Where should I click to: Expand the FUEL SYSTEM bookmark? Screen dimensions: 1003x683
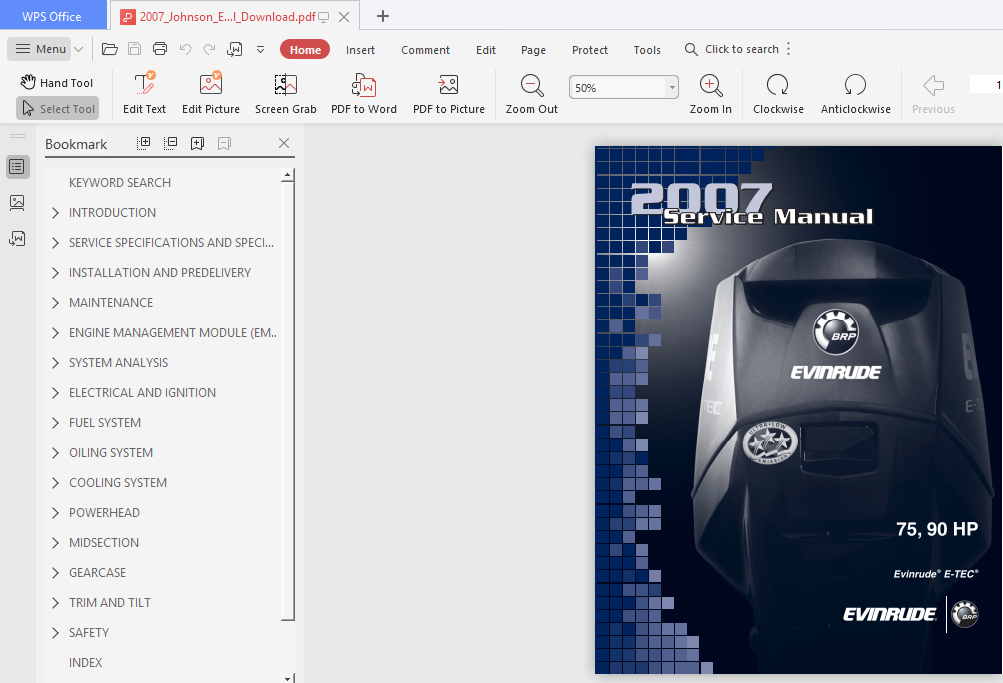pos(55,423)
